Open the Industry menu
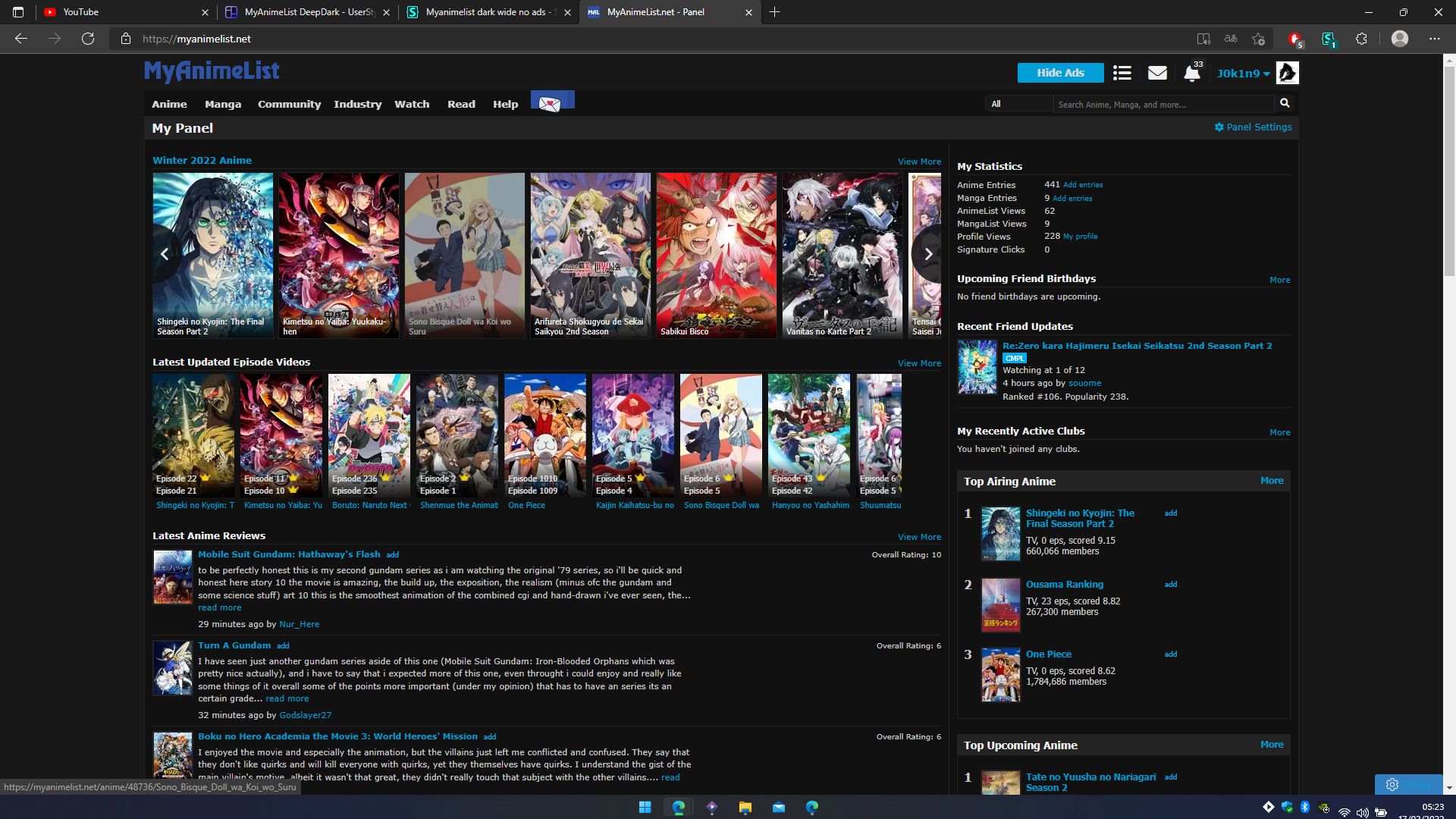Viewport: 1456px width, 819px height. pos(357,104)
